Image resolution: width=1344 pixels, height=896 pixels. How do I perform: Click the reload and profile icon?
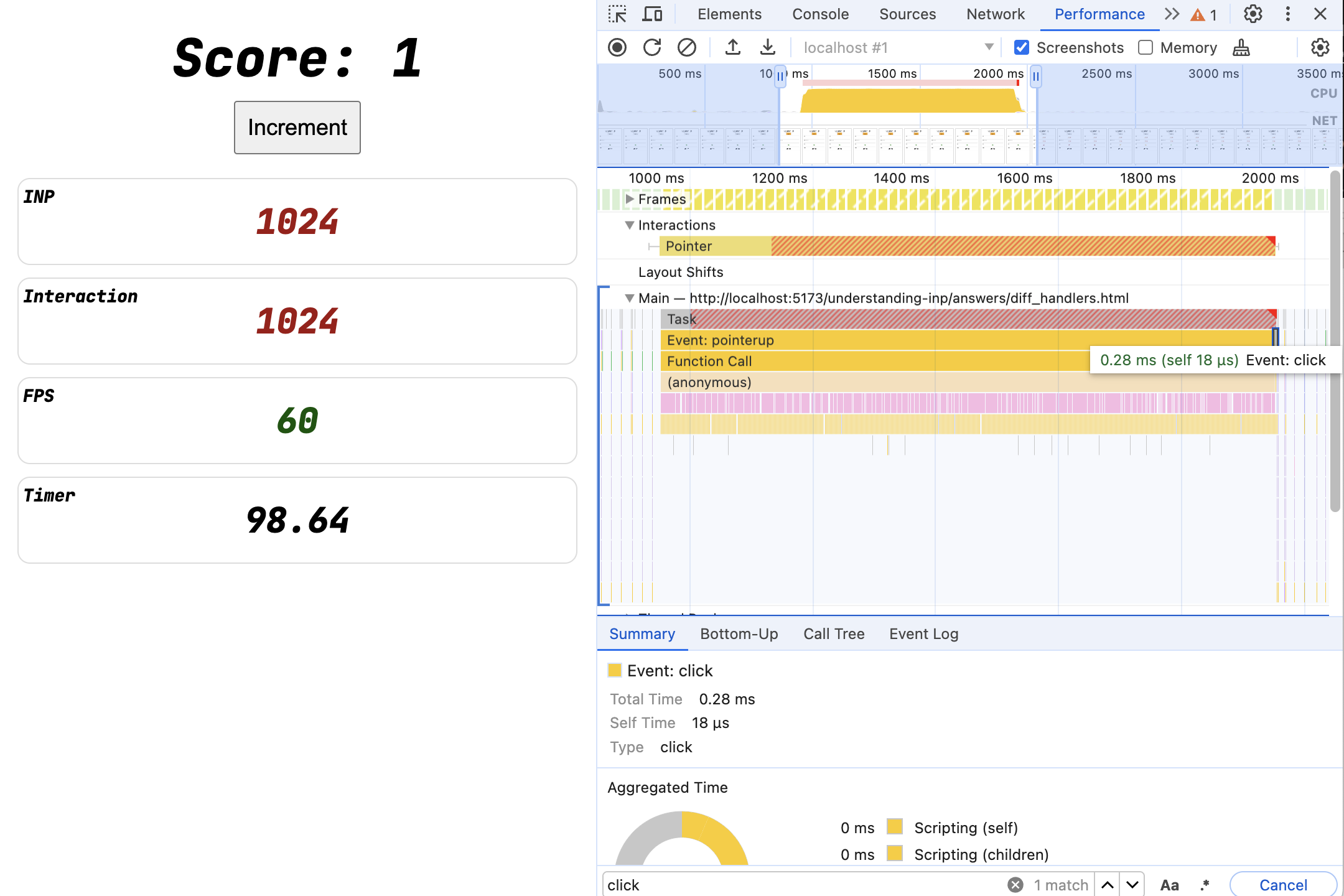[x=651, y=47]
